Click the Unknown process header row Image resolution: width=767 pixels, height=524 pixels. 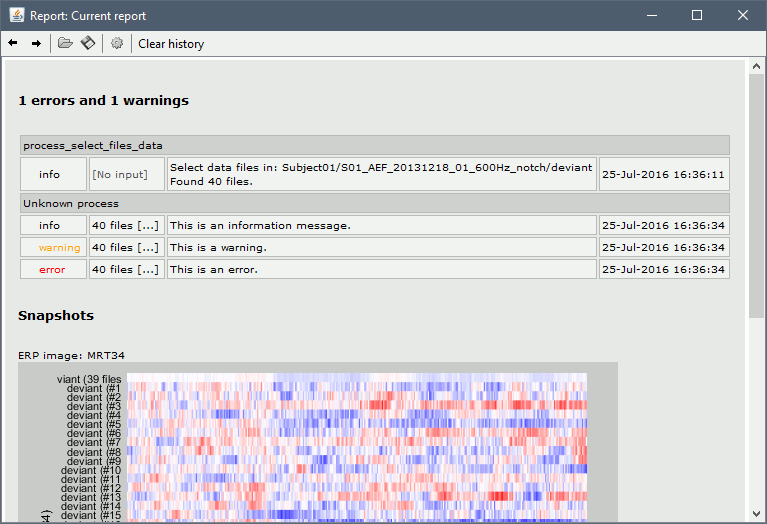[374, 203]
